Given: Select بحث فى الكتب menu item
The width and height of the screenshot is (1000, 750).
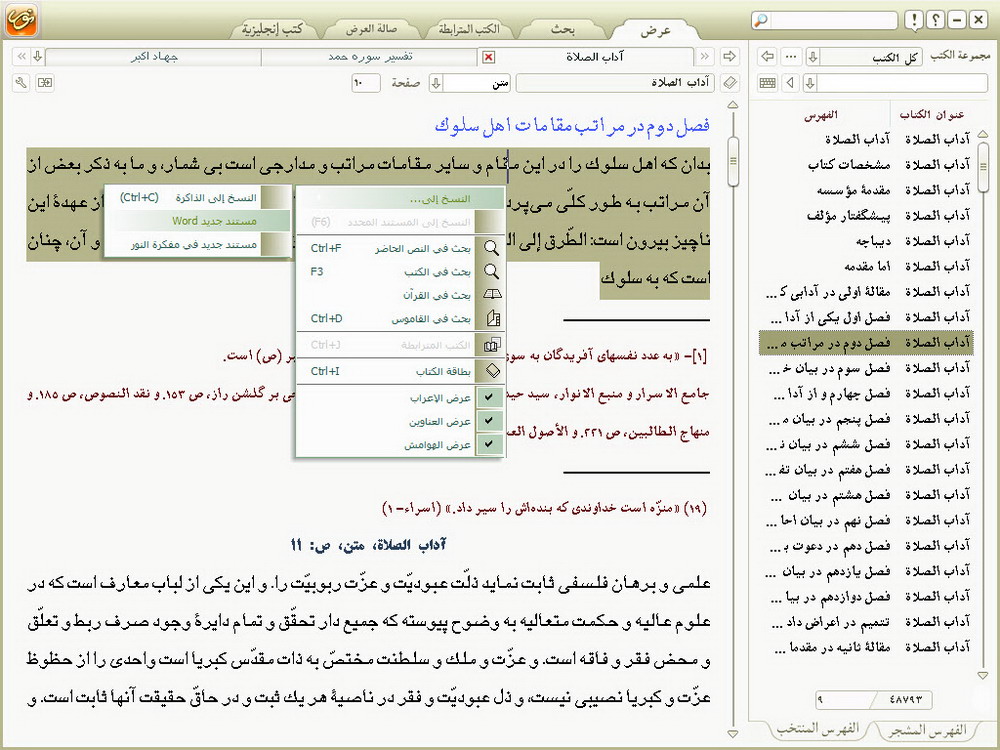Looking at the screenshot, I should pos(401,272).
